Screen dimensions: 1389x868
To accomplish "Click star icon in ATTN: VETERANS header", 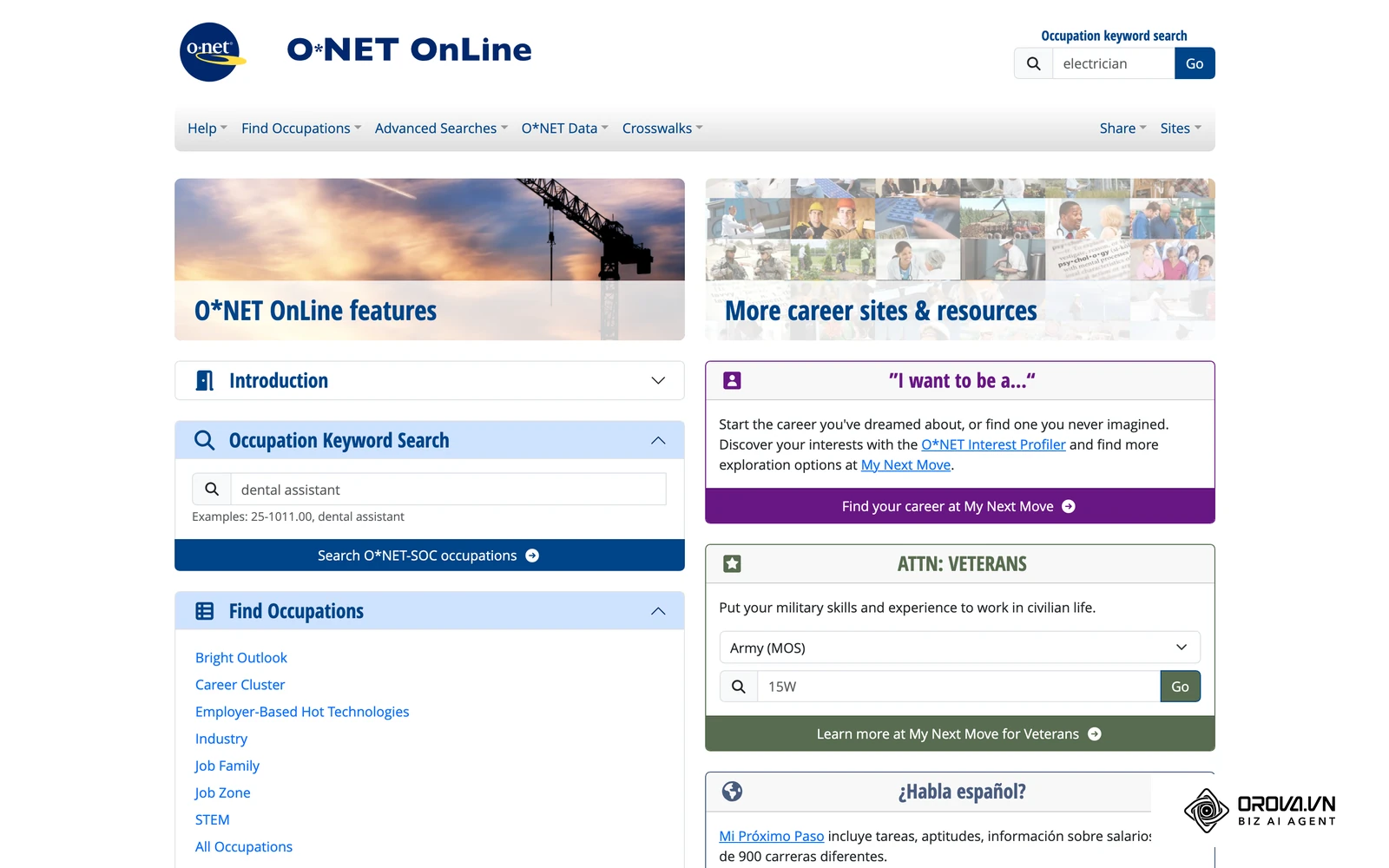I will 733,564.
